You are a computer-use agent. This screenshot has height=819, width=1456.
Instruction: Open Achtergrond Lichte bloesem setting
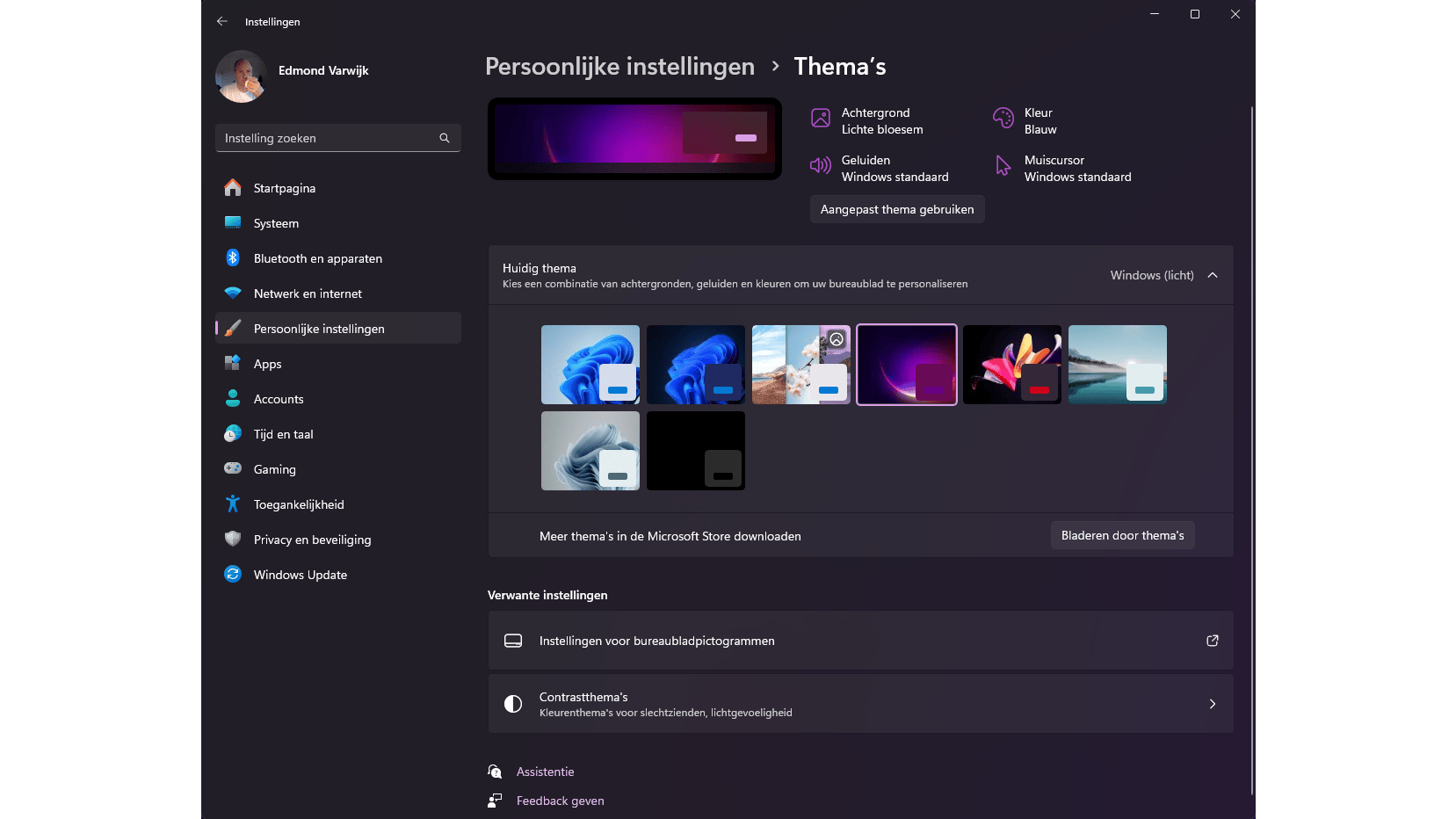tap(867, 121)
